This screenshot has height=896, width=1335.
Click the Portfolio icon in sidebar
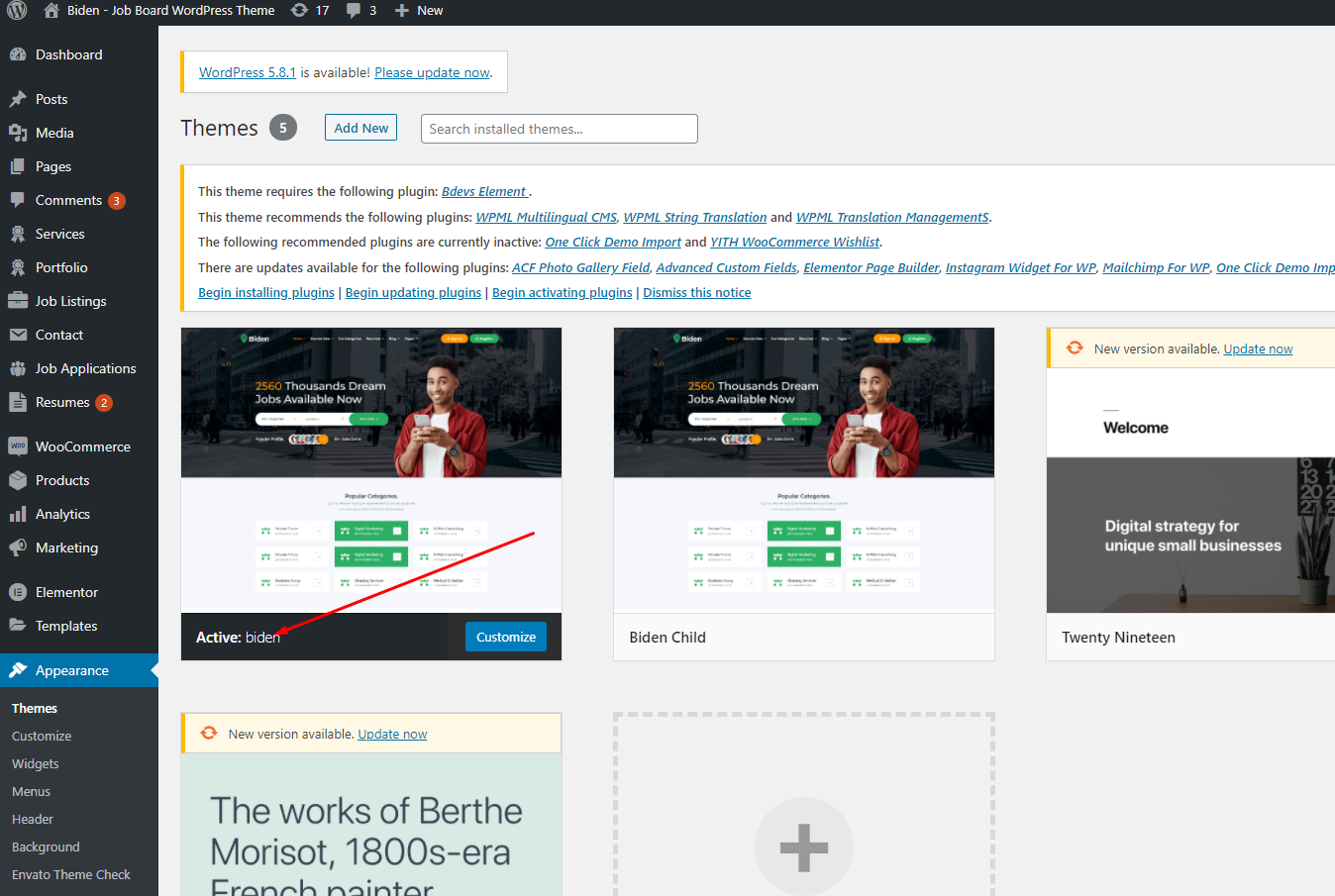point(18,267)
